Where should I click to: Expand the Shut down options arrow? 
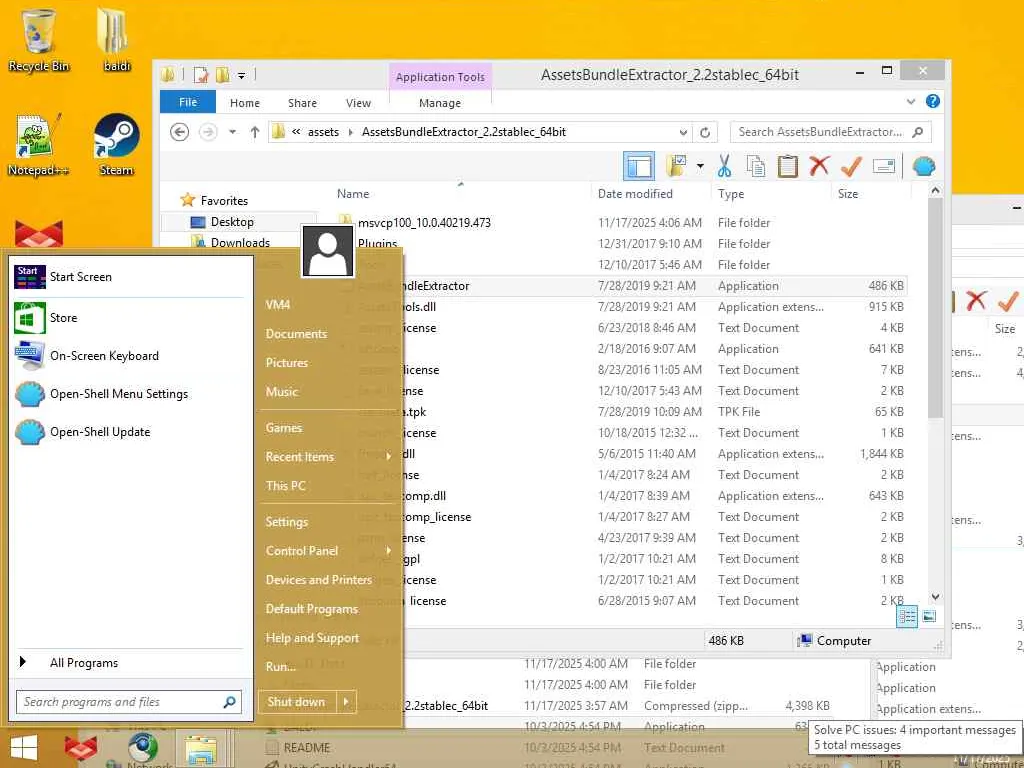tap(346, 702)
